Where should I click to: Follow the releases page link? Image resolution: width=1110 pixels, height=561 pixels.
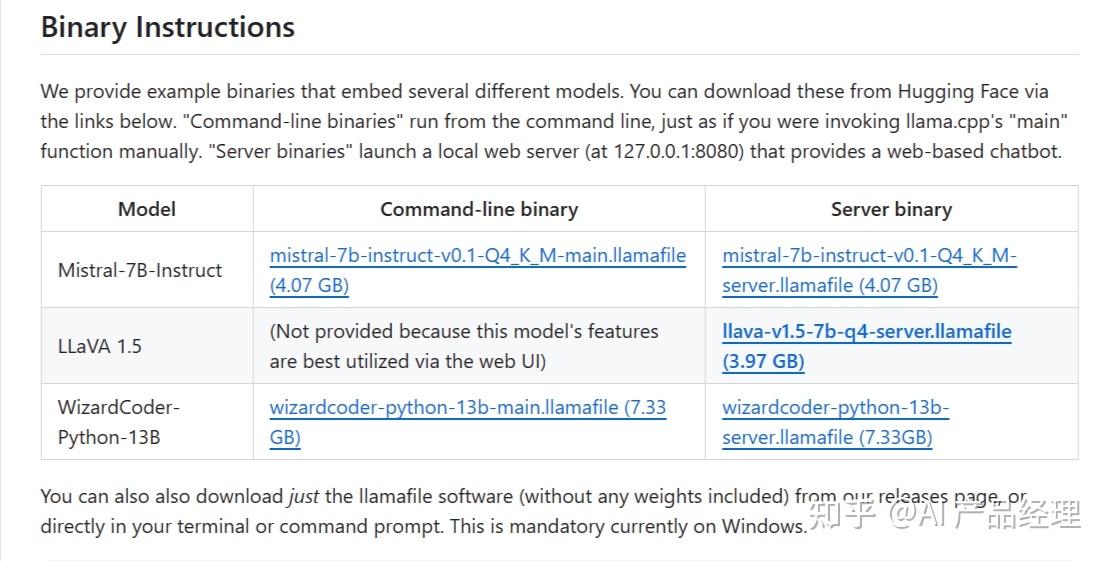point(937,496)
